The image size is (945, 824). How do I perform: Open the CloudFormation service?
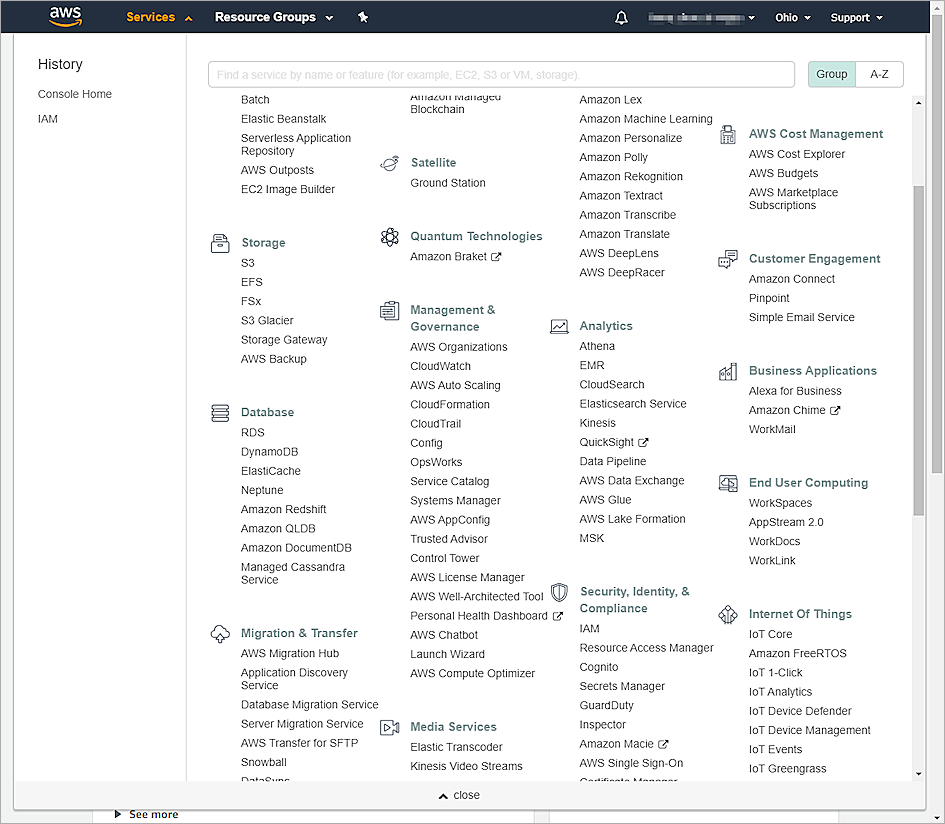450,404
